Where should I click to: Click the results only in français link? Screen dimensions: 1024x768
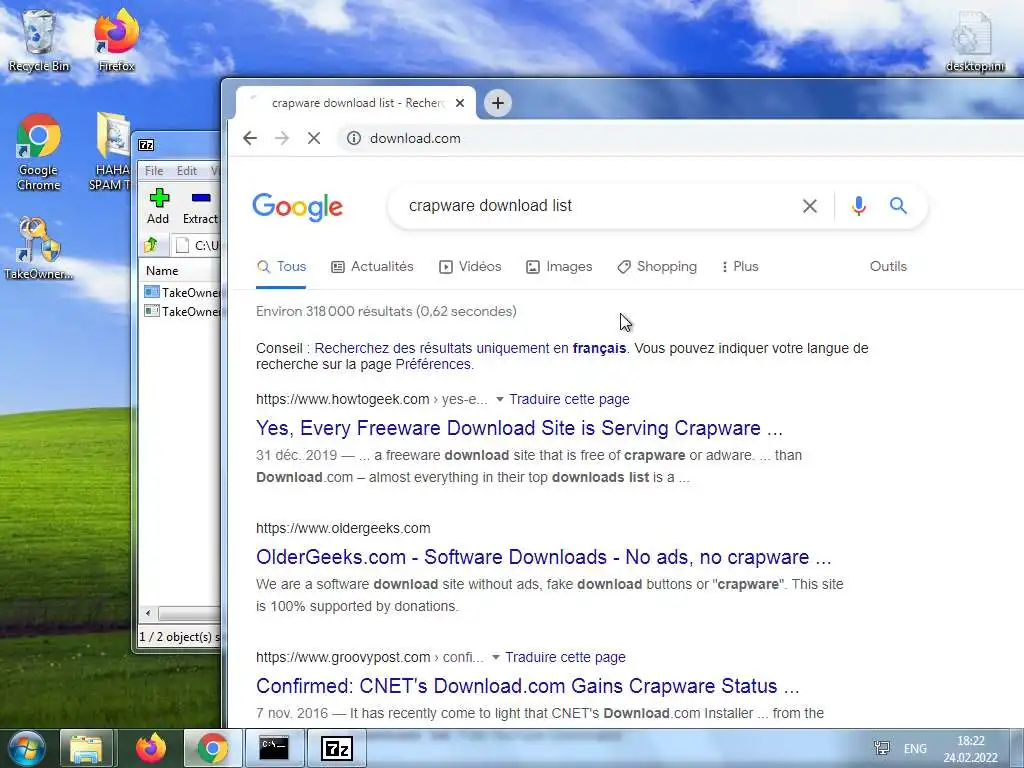(470, 348)
